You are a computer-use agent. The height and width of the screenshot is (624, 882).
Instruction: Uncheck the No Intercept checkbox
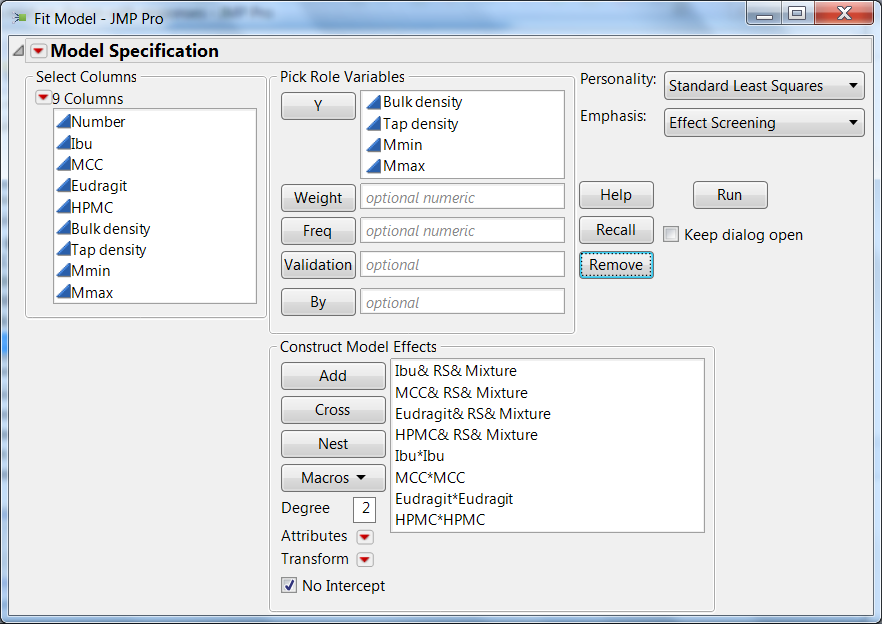289,585
